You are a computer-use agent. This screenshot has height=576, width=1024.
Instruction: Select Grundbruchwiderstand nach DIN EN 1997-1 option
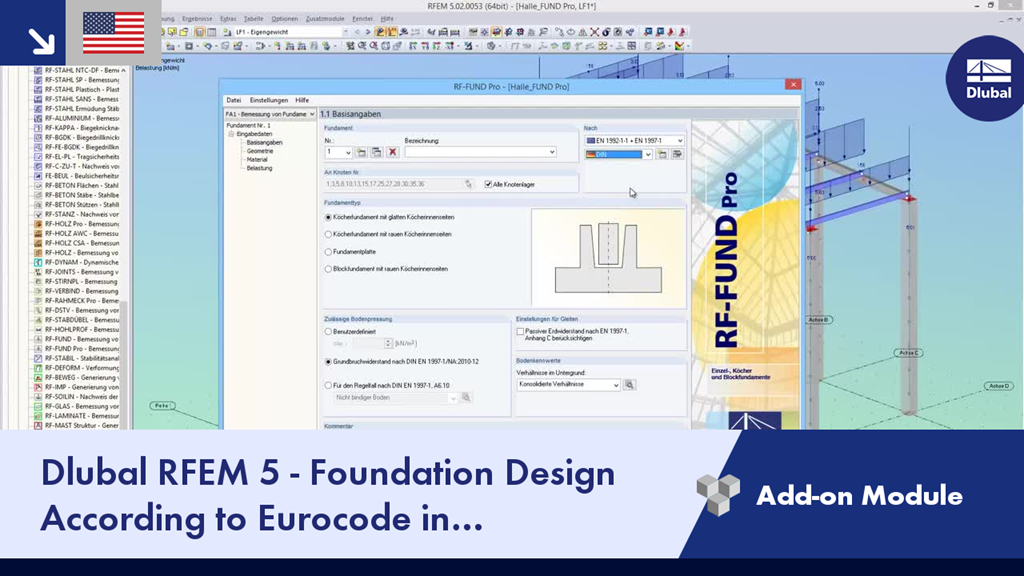[x=328, y=361]
